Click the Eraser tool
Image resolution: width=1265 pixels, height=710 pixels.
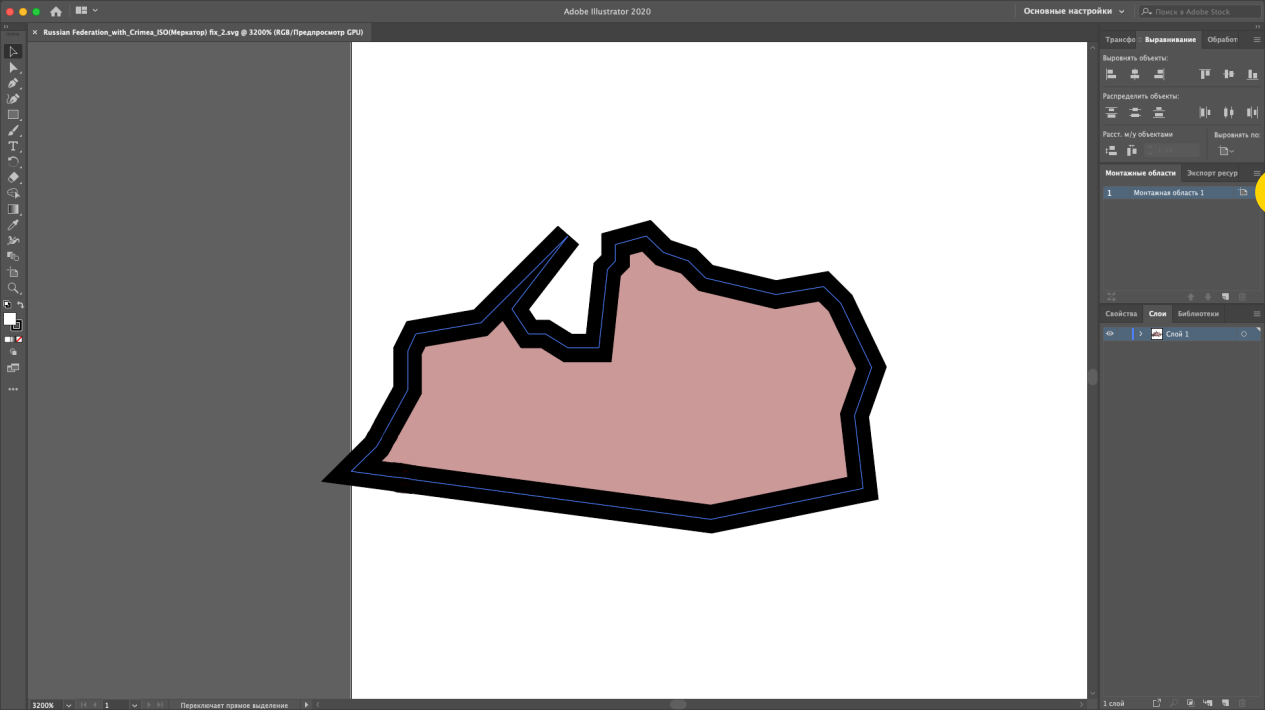pos(13,177)
